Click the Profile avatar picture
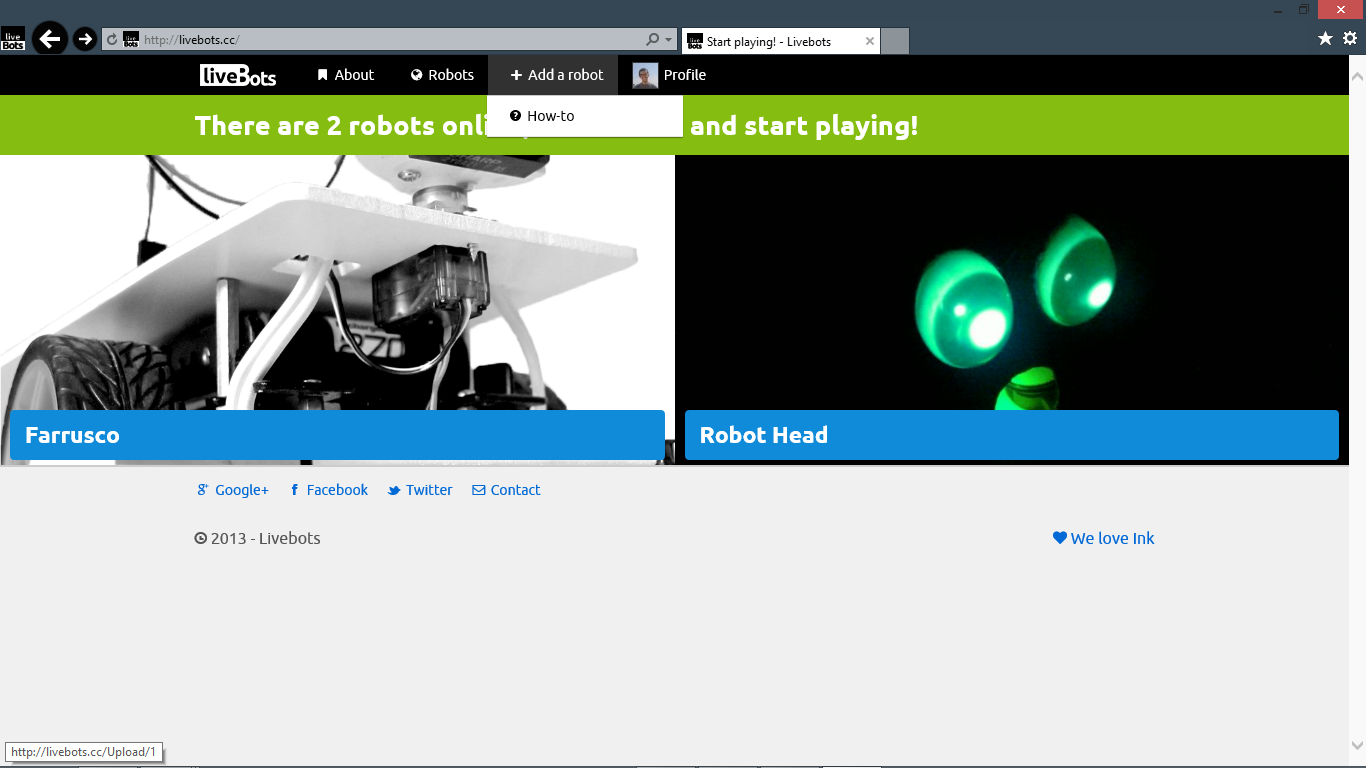The width and height of the screenshot is (1366, 768). point(644,74)
